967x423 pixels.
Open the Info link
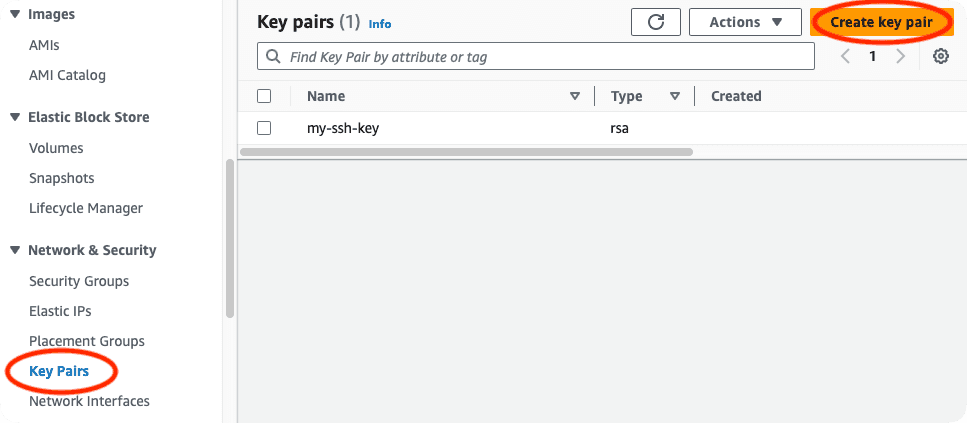pyautogui.click(x=380, y=24)
